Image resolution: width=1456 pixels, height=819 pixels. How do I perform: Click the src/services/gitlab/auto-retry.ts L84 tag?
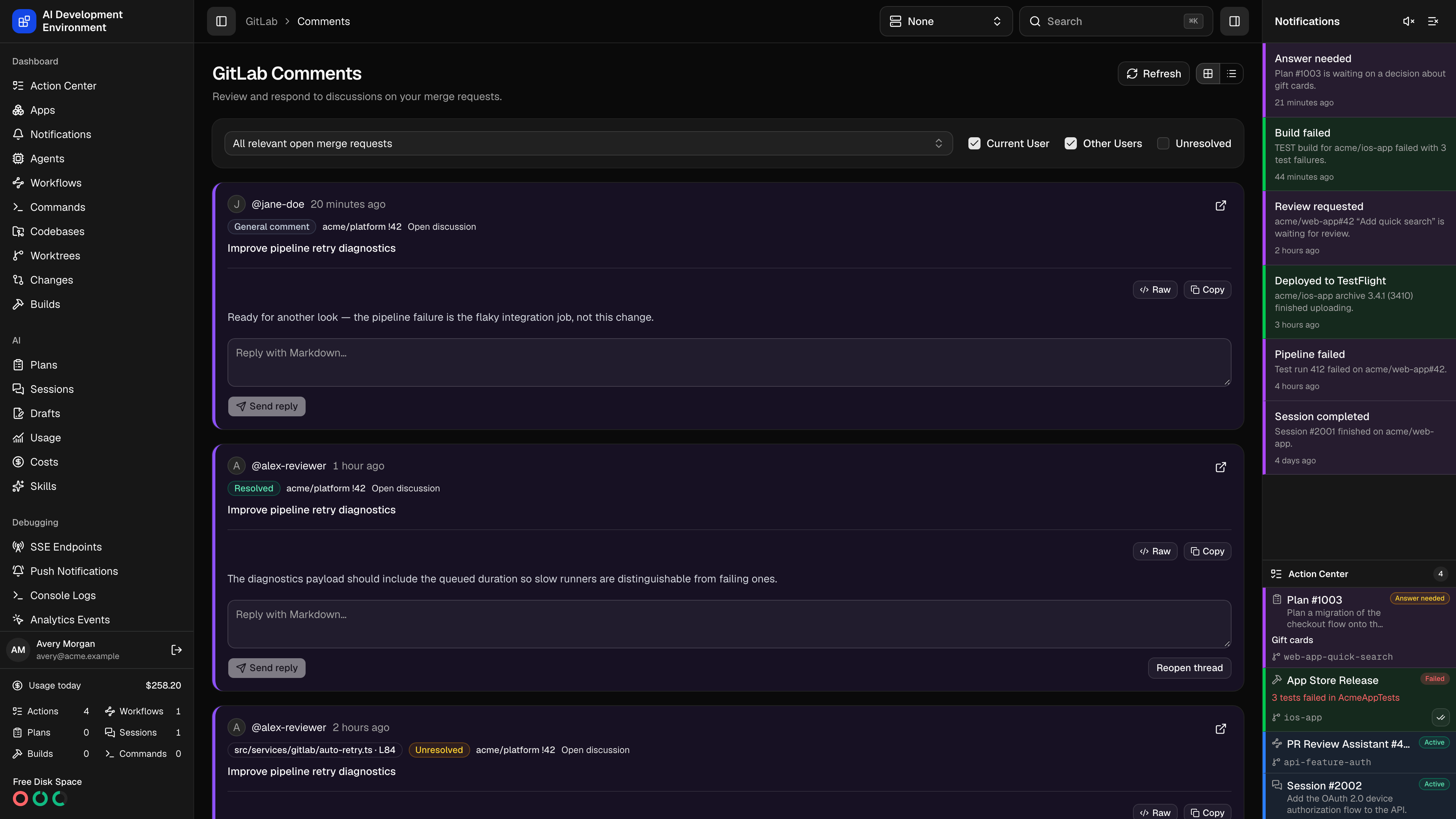coord(315,750)
